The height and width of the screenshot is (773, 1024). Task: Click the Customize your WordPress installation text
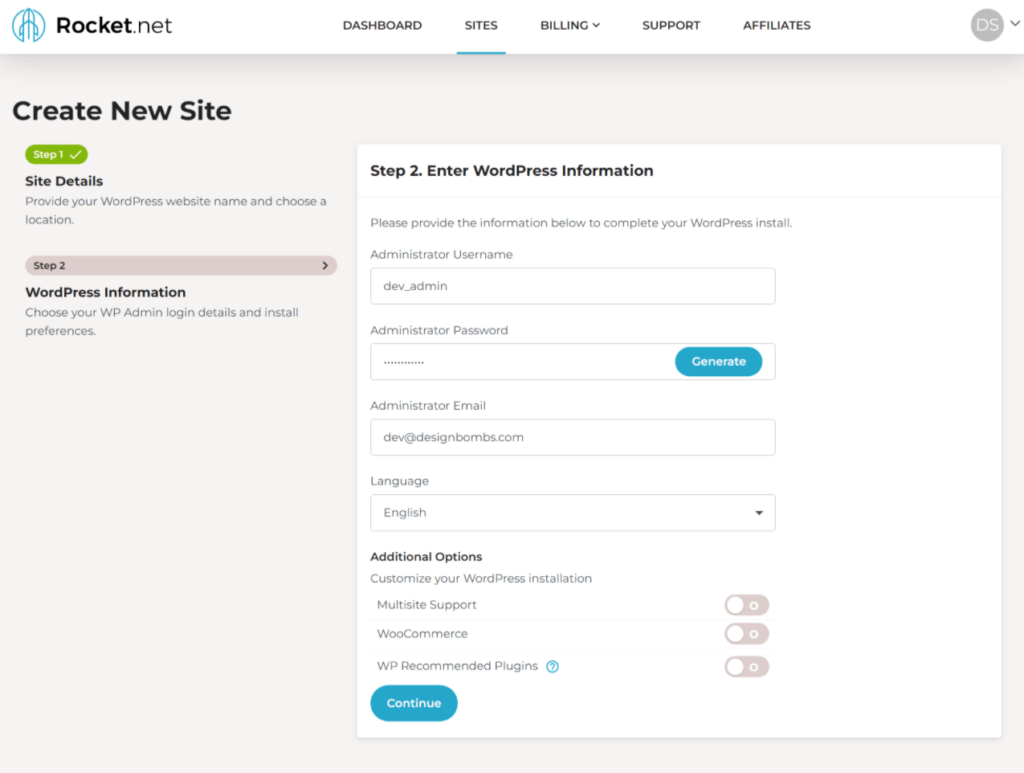point(481,579)
